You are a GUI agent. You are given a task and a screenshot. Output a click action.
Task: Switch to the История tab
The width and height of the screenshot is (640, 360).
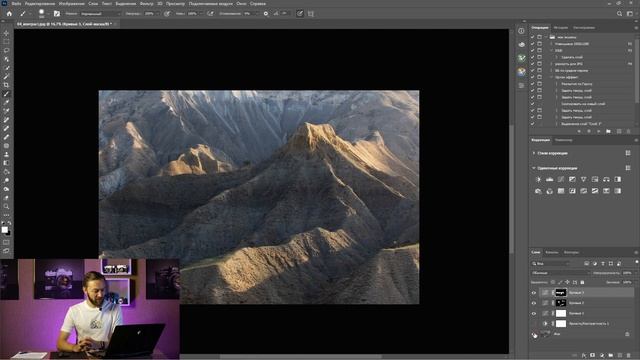pos(561,27)
